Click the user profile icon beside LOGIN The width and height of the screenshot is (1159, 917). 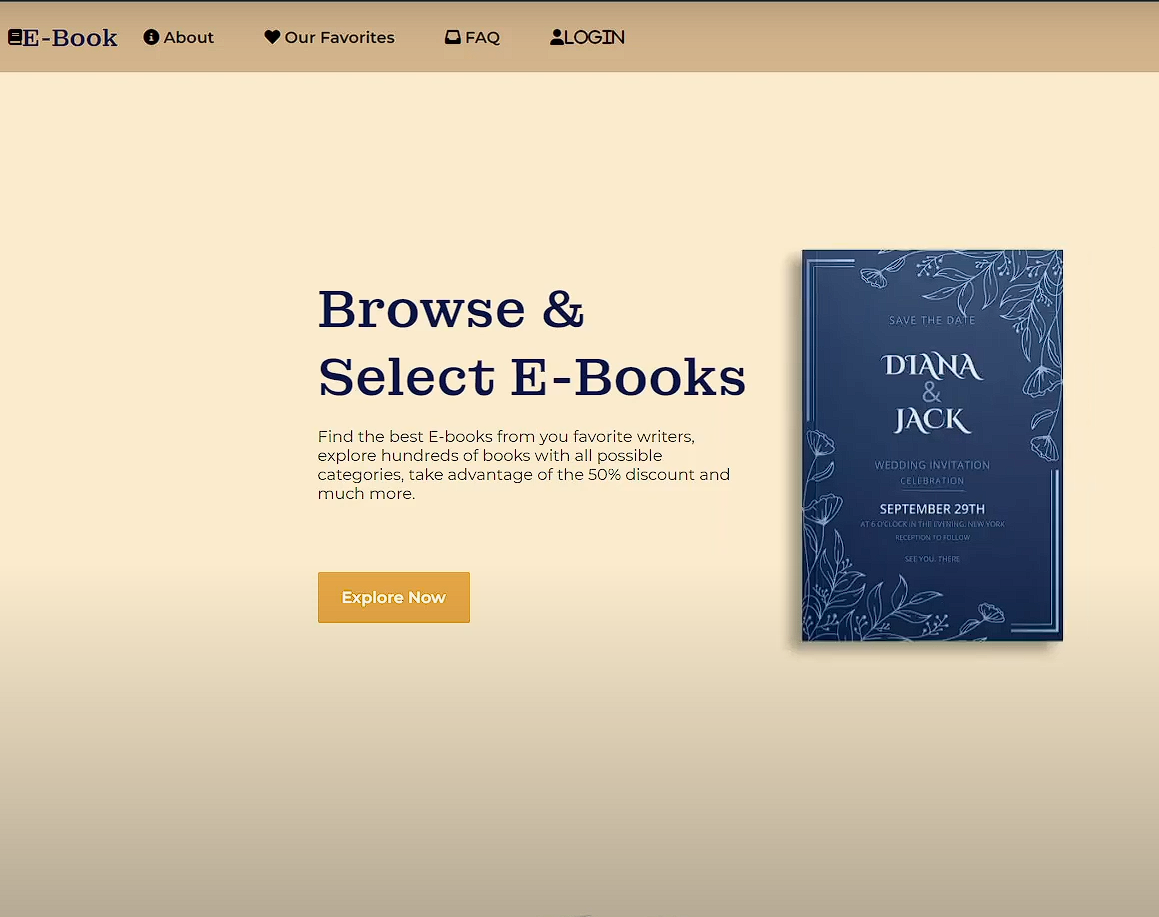point(557,37)
